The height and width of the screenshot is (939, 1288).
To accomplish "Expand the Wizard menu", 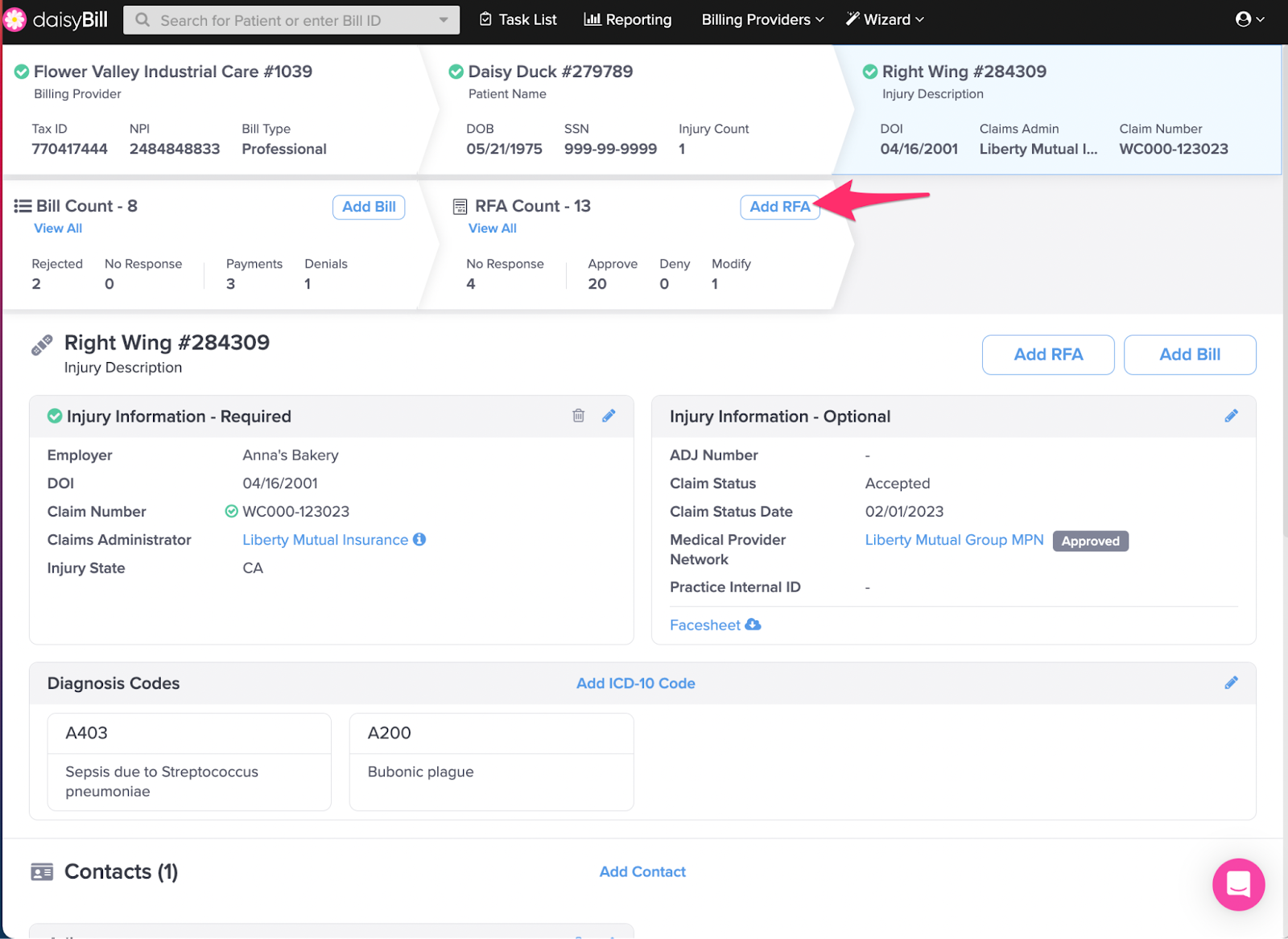I will click(x=885, y=20).
